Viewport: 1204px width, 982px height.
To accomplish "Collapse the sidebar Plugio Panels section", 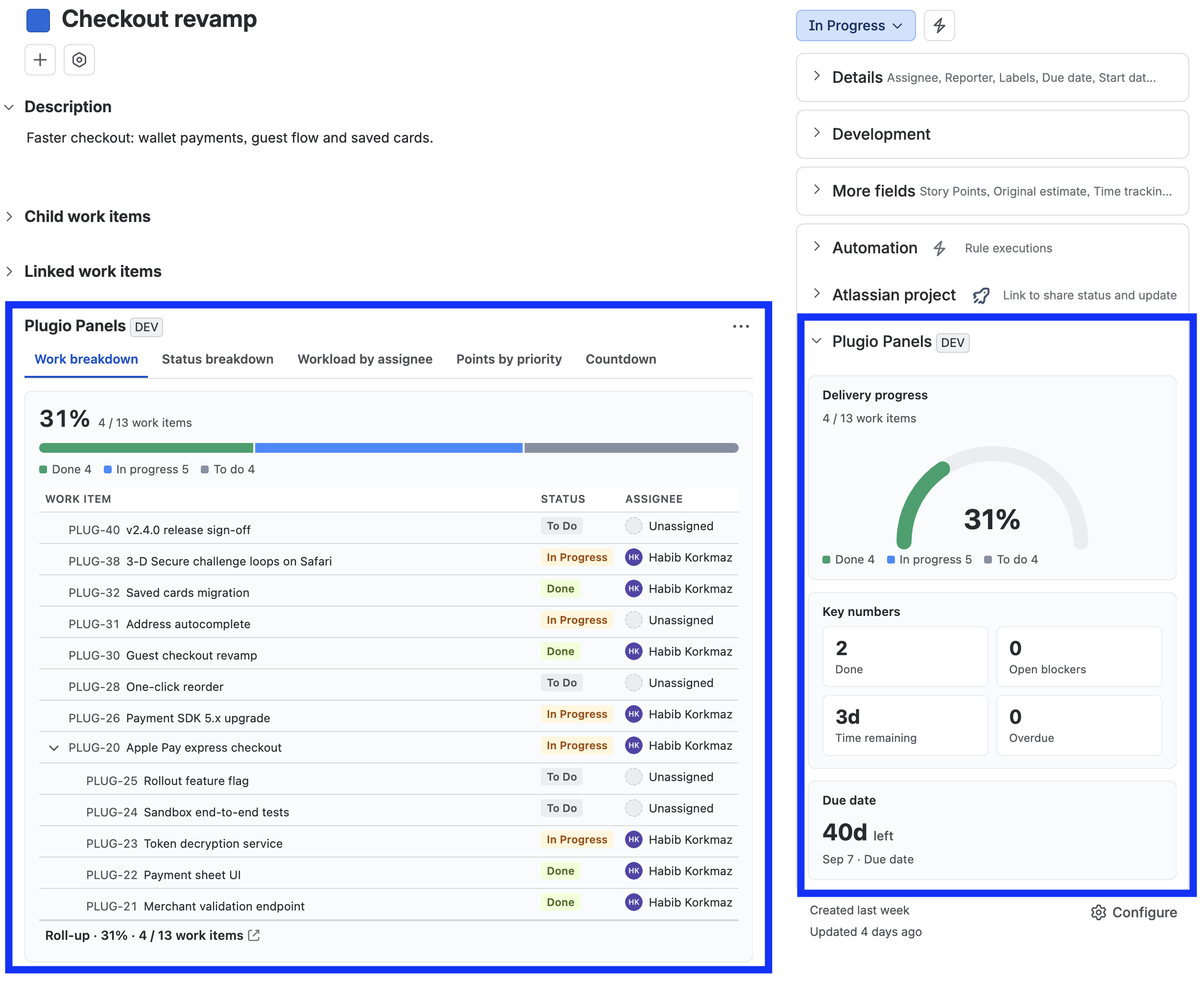I will coord(816,341).
